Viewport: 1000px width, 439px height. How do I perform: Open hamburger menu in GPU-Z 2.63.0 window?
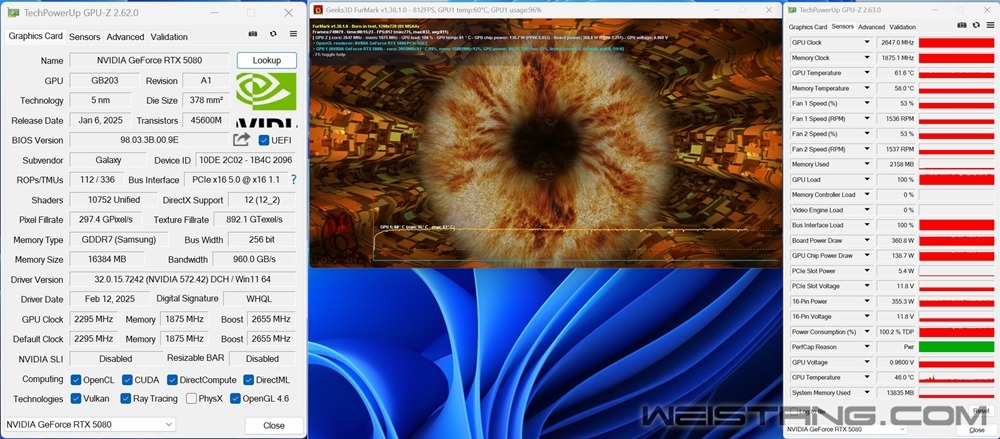click(x=989, y=25)
